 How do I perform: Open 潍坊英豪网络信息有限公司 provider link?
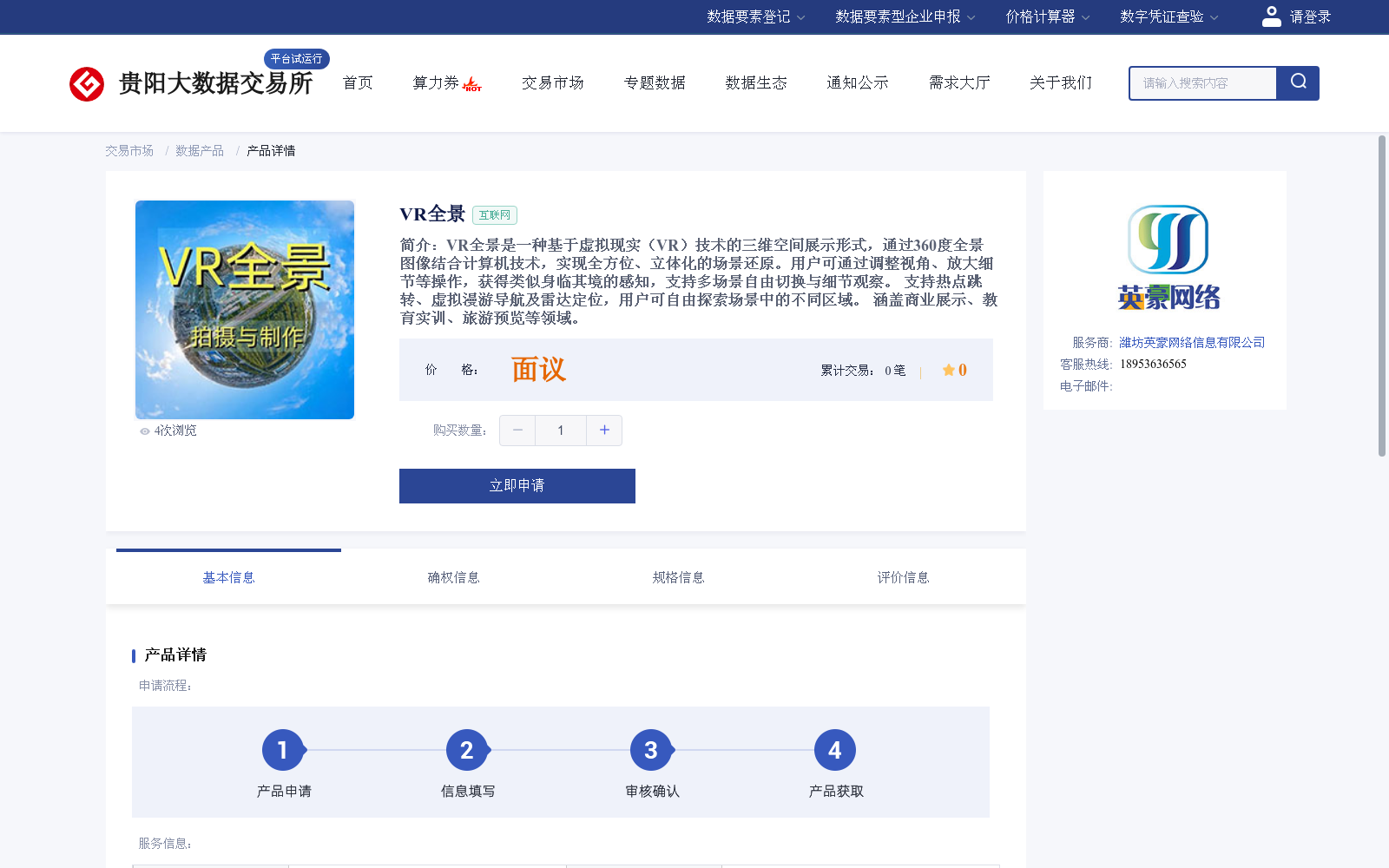tap(1192, 343)
